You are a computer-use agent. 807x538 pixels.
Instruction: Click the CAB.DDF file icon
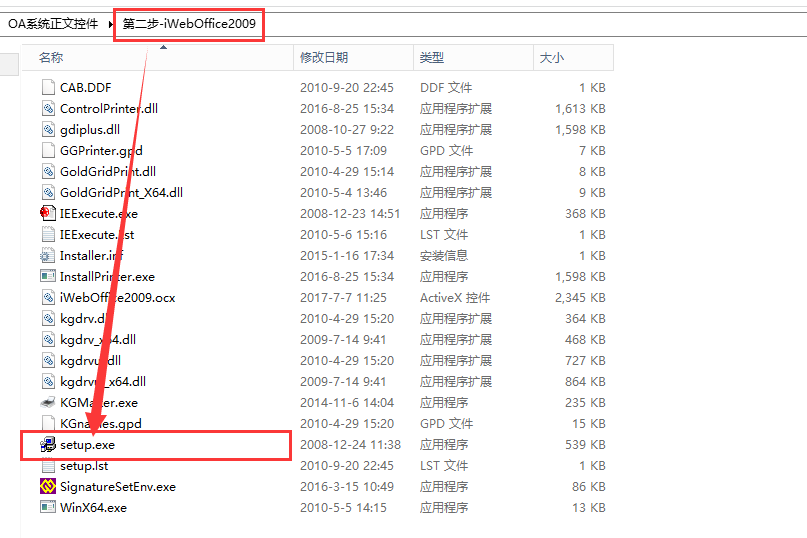tap(48, 87)
